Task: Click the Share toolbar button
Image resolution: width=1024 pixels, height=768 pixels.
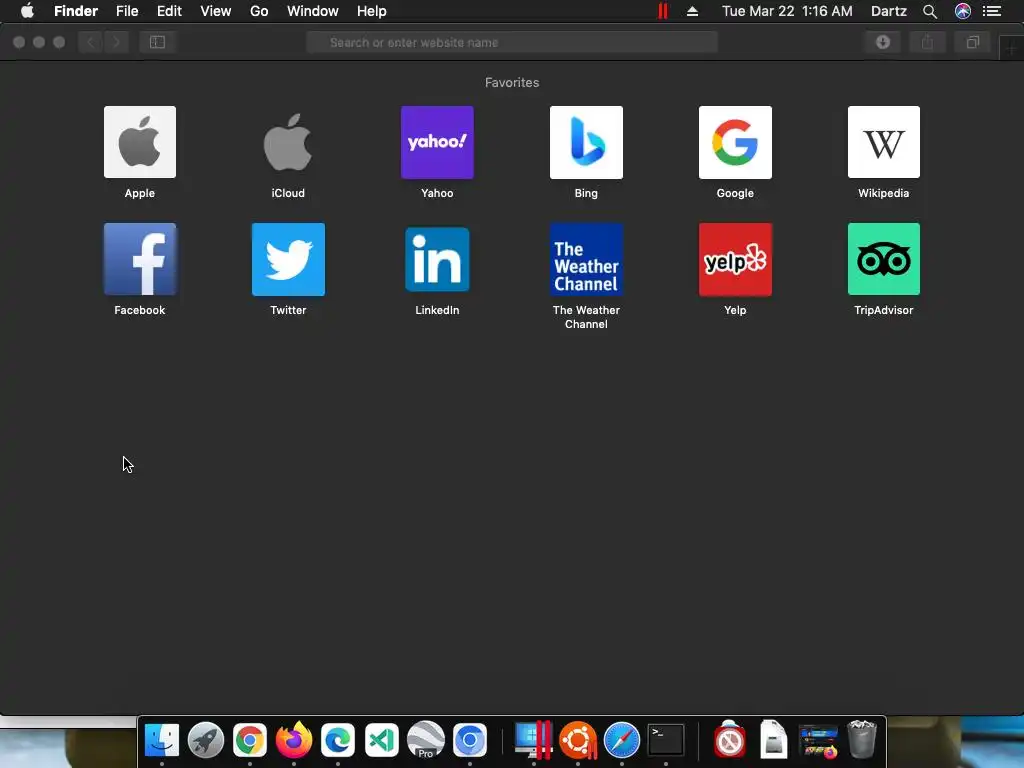Action: point(927,42)
